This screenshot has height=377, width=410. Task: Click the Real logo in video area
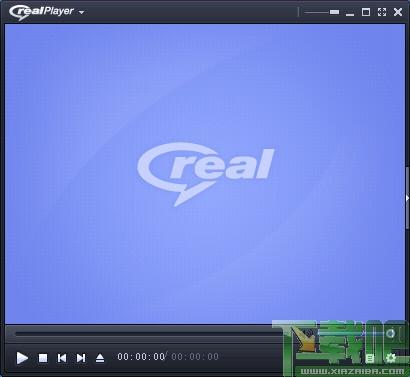[206, 174]
